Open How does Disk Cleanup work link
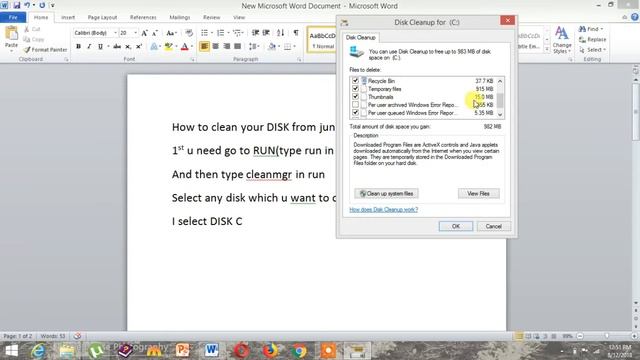640x360 pixels. tap(384, 210)
